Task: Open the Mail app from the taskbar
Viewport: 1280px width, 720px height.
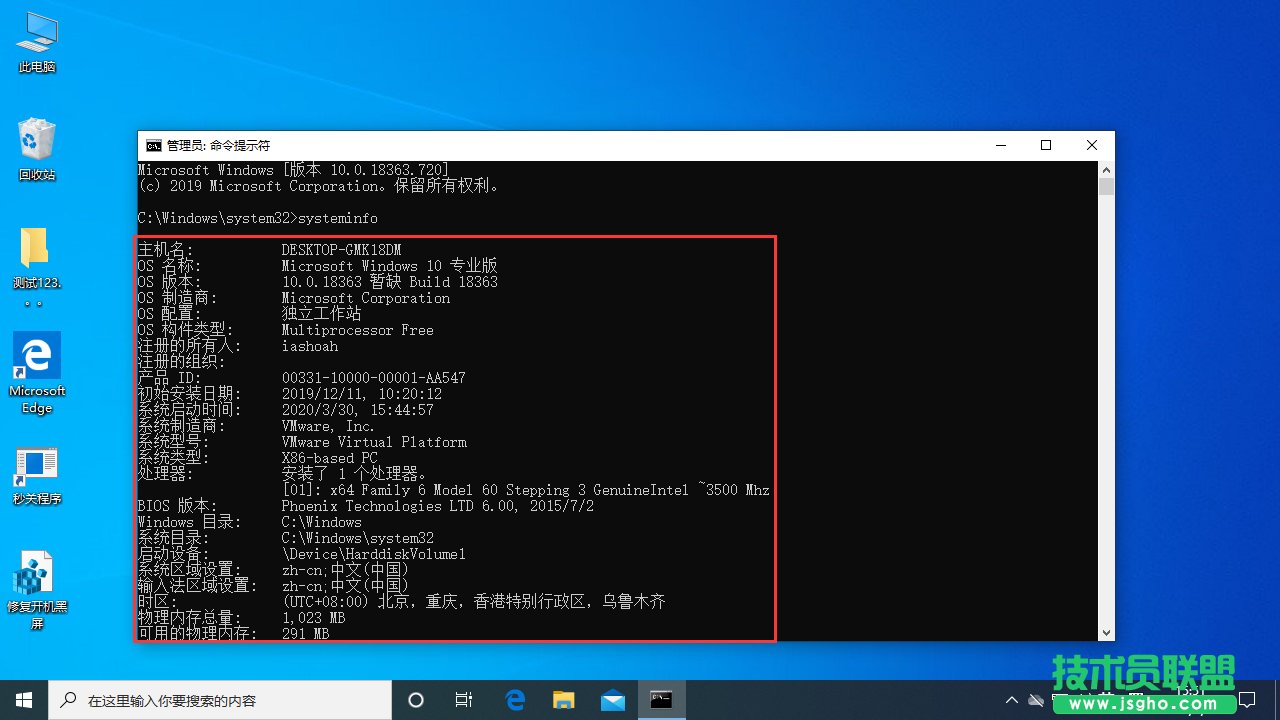Action: 613,700
